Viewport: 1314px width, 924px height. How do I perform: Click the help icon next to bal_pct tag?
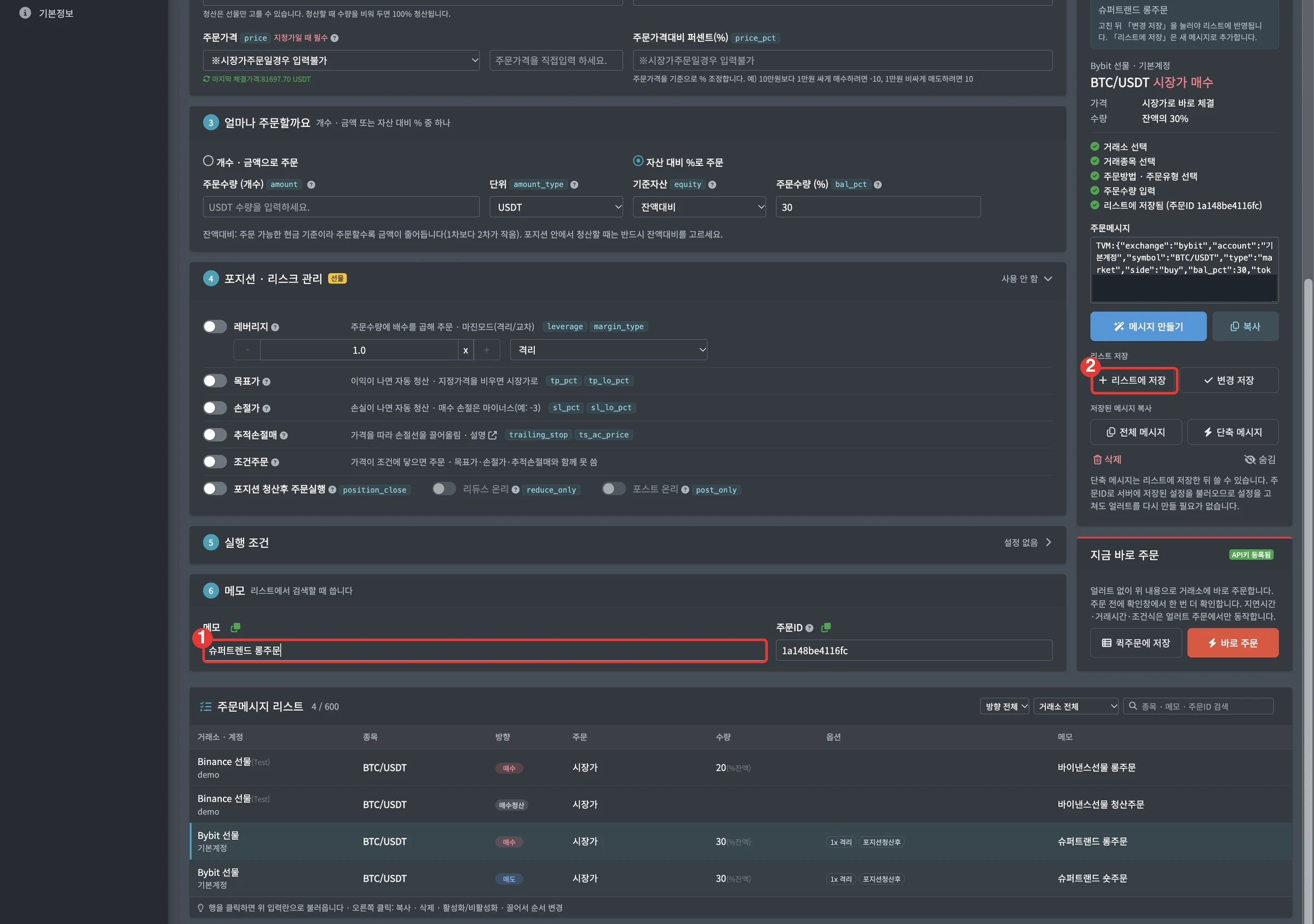pyautogui.click(x=877, y=185)
